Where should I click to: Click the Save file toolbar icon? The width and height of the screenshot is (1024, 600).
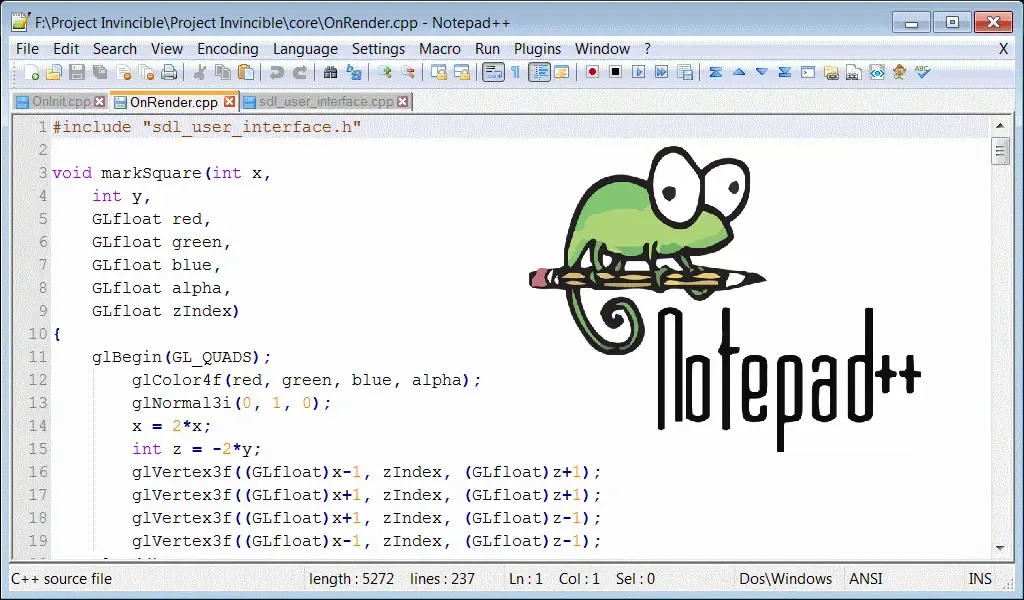pyautogui.click(x=76, y=72)
